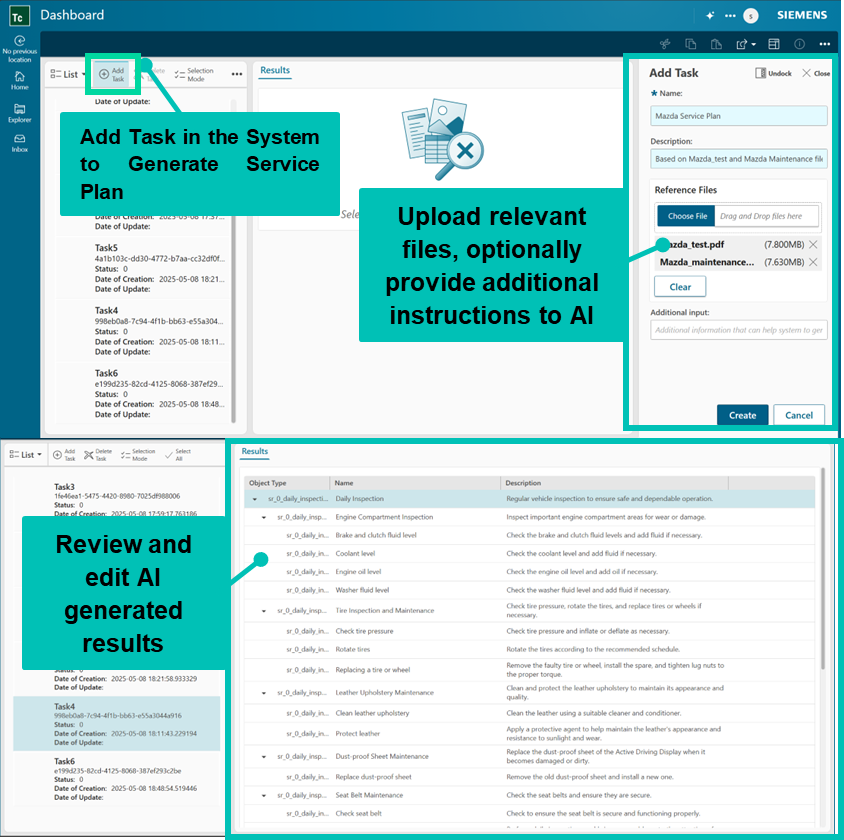Toggle Selection Mode in lower list toolbar

click(x=137, y=454)
